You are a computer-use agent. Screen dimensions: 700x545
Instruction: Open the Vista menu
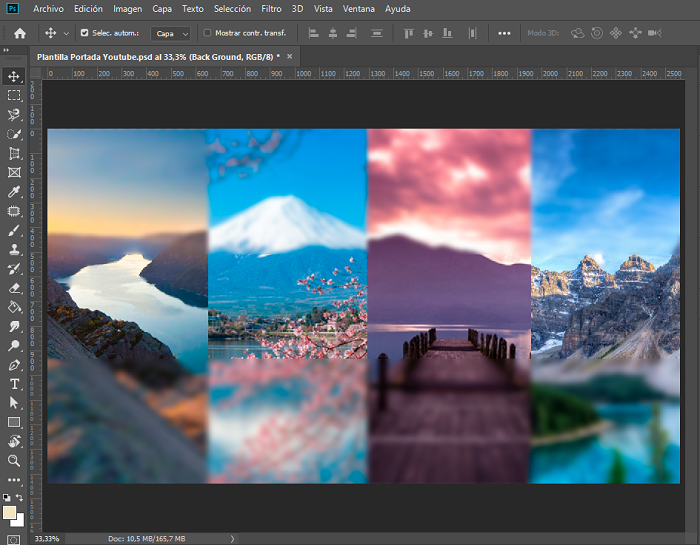[323, 9]
